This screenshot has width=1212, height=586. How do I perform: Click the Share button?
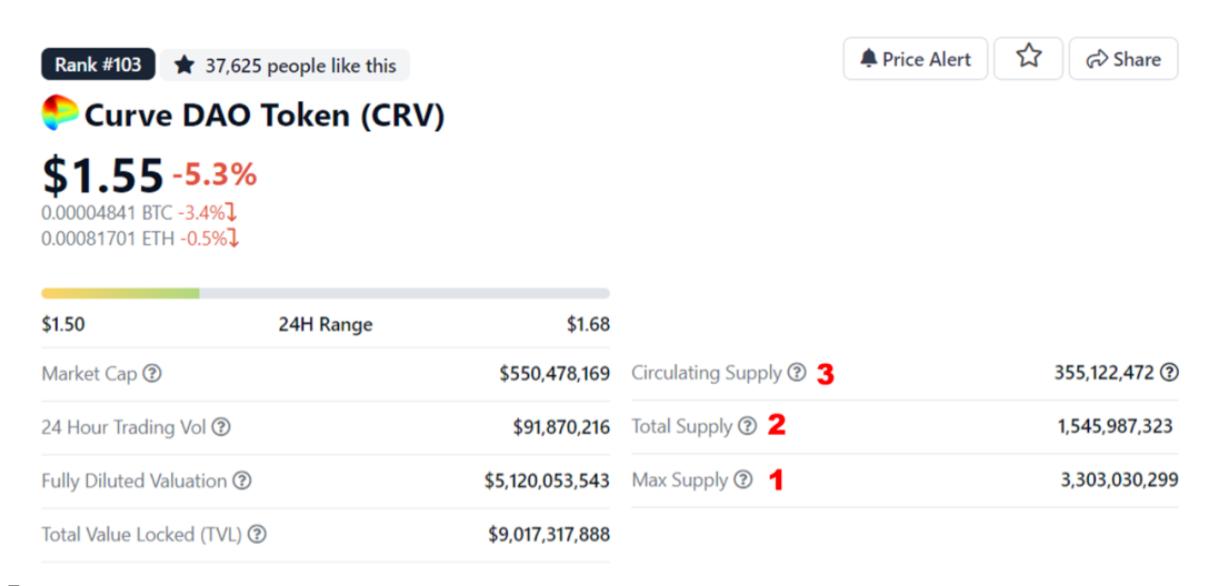coord(1123,59)
